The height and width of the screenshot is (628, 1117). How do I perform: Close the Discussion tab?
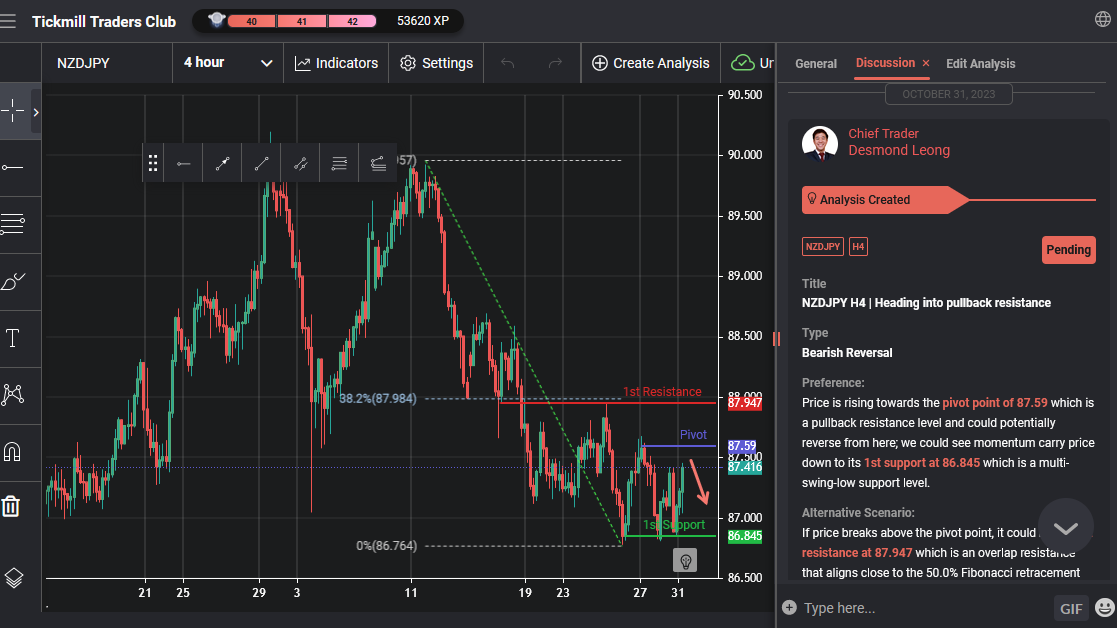point(926,63)
